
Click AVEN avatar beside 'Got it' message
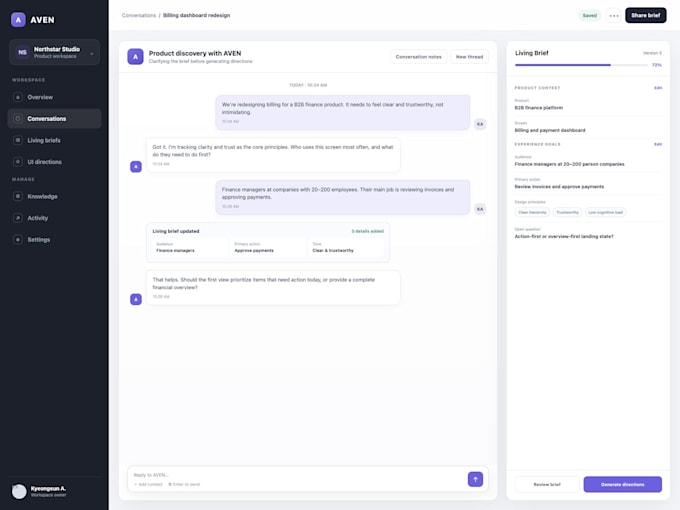coord(136,167)
